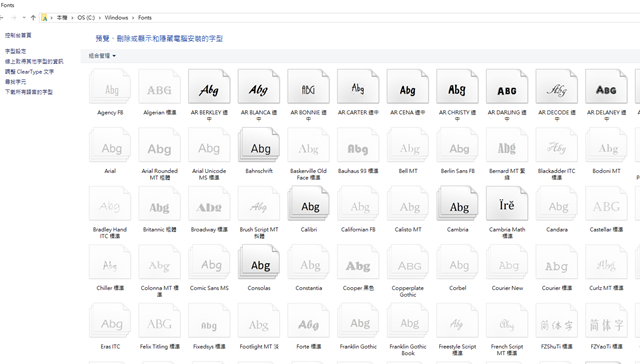
Task: Select the Chiller font icon
Action: pos(110,262)
